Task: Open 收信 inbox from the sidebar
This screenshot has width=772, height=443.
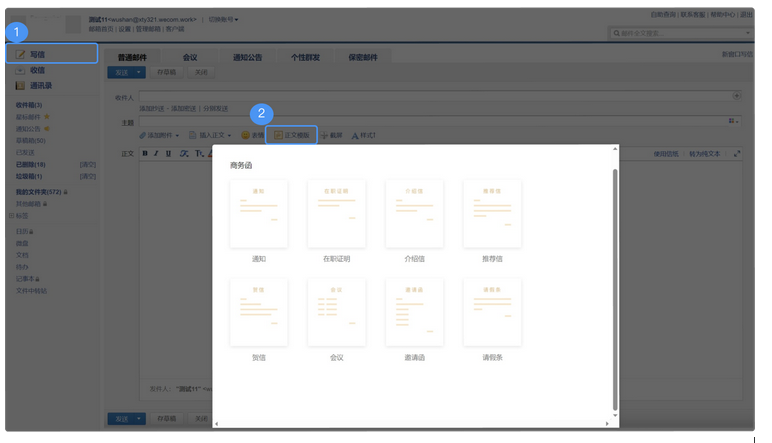Action: pyautogui.click(x=36, y=70)
